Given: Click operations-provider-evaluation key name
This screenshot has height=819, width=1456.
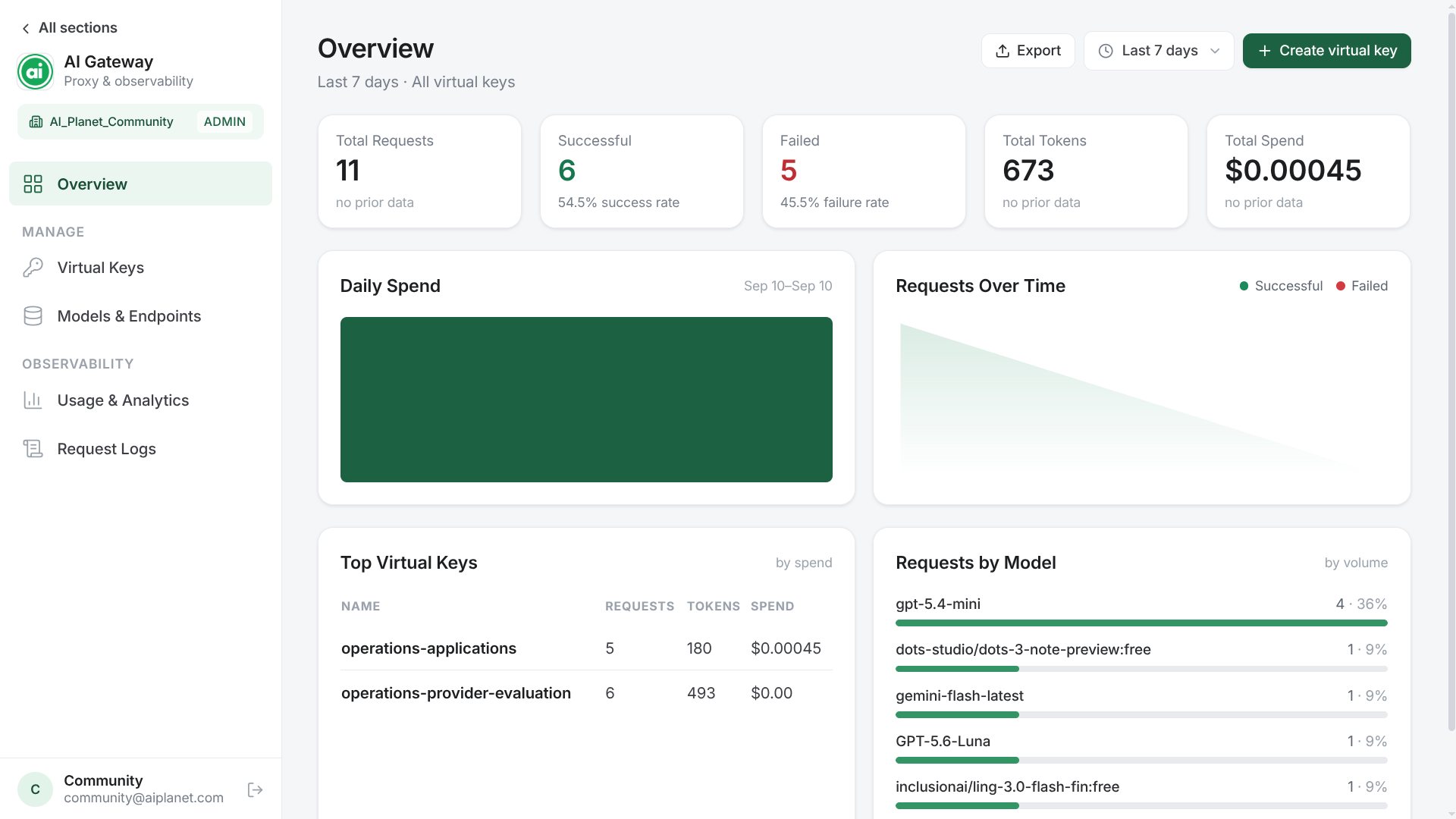Looking at the screenshot, I should click(456, 693).
